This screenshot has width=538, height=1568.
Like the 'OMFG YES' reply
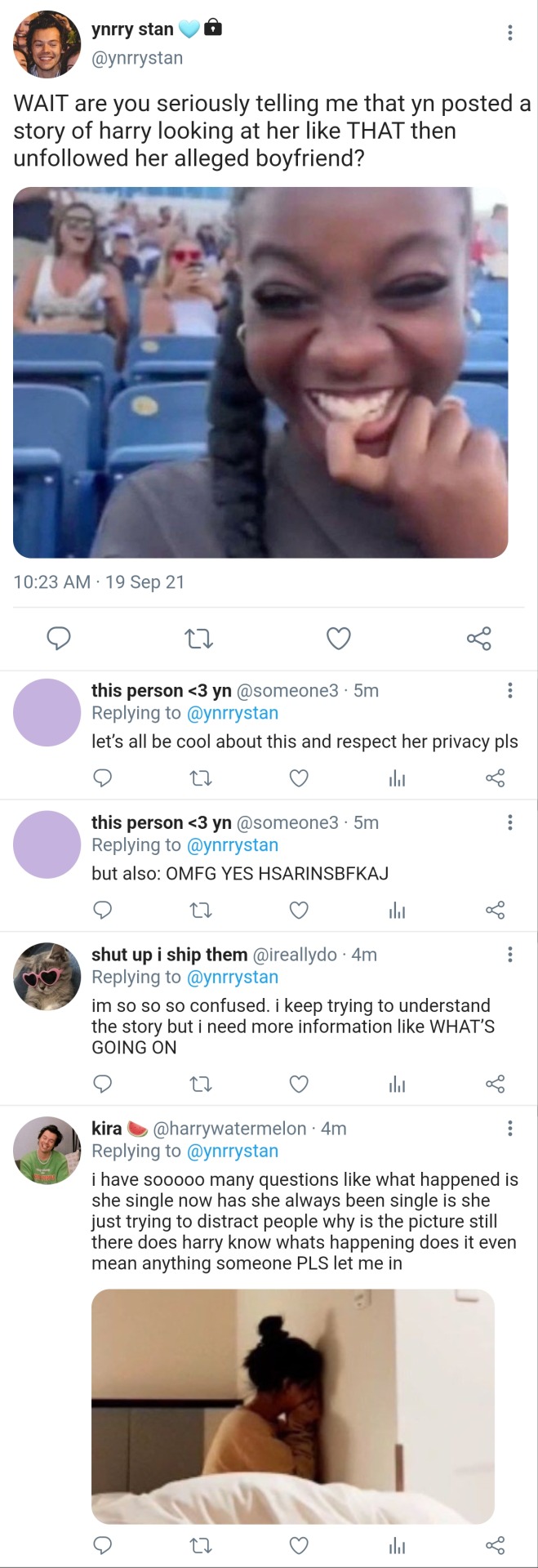click(x=299, y=910)
